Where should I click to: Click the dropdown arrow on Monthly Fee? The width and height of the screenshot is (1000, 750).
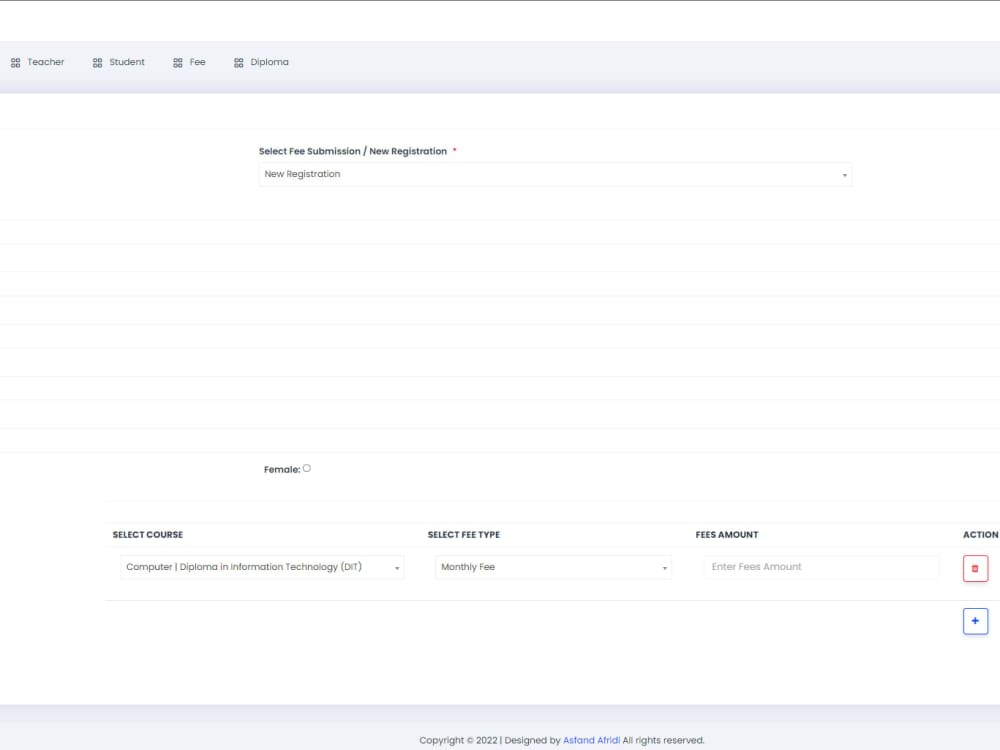point(664,567)
